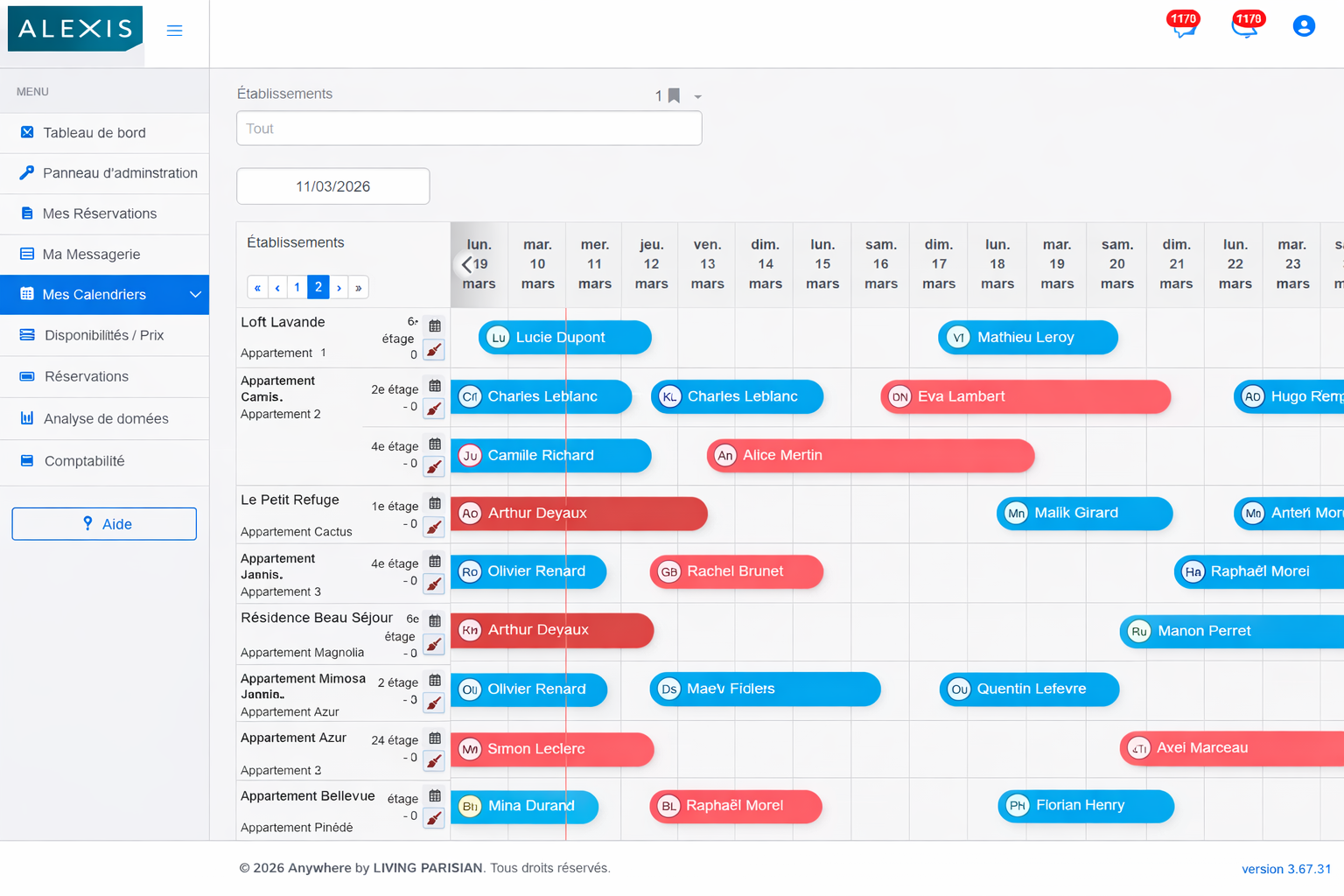This screenshot has width=1344, height=896.
Task: Open the calendar icon for Loft Lavande
Action: [435, 325]
